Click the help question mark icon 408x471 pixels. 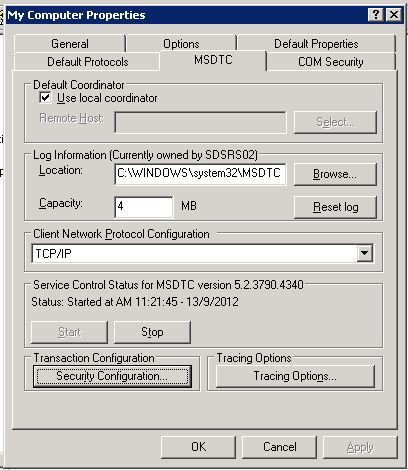[x=376, y=15]
